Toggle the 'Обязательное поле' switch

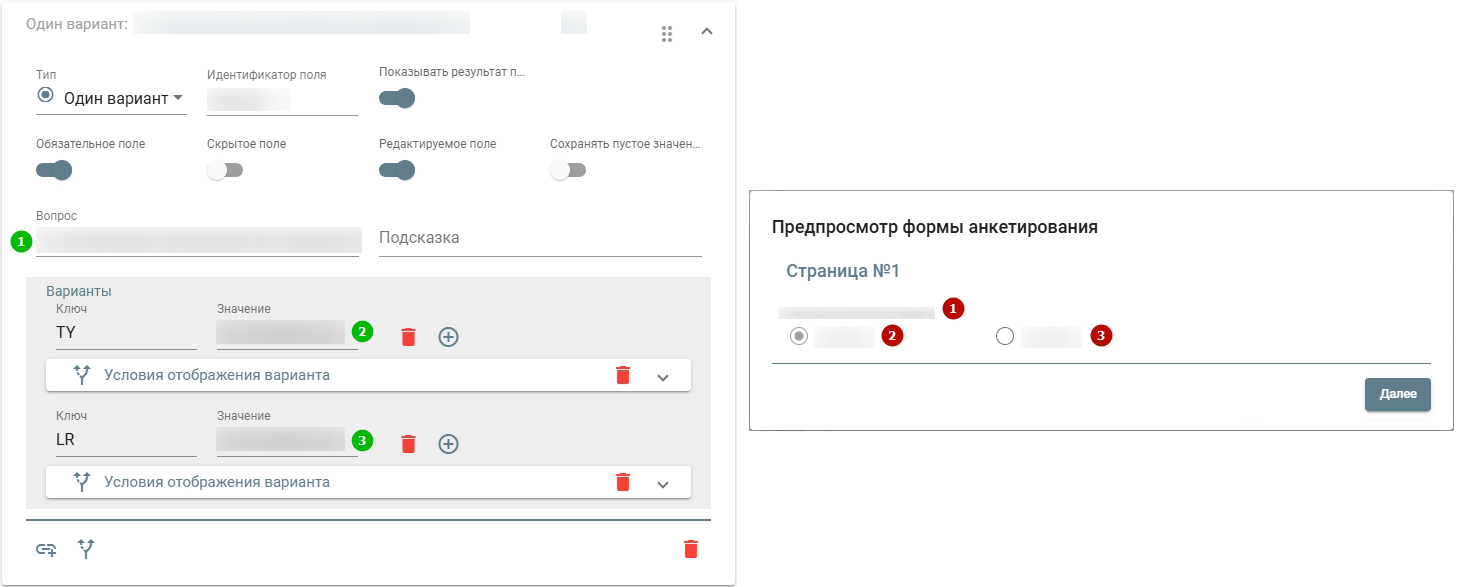pyautogui.click(x=54, y=170)
